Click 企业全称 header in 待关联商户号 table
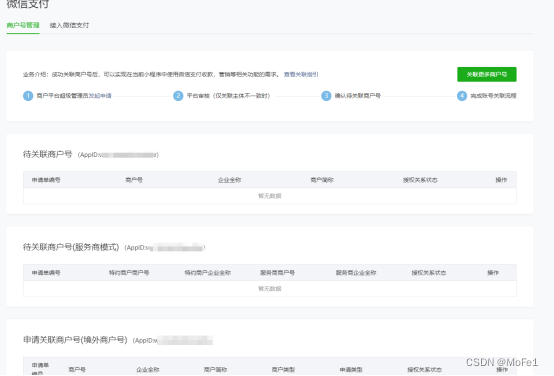The width and height of the screenshot is (554, 376). pos(229,180)
